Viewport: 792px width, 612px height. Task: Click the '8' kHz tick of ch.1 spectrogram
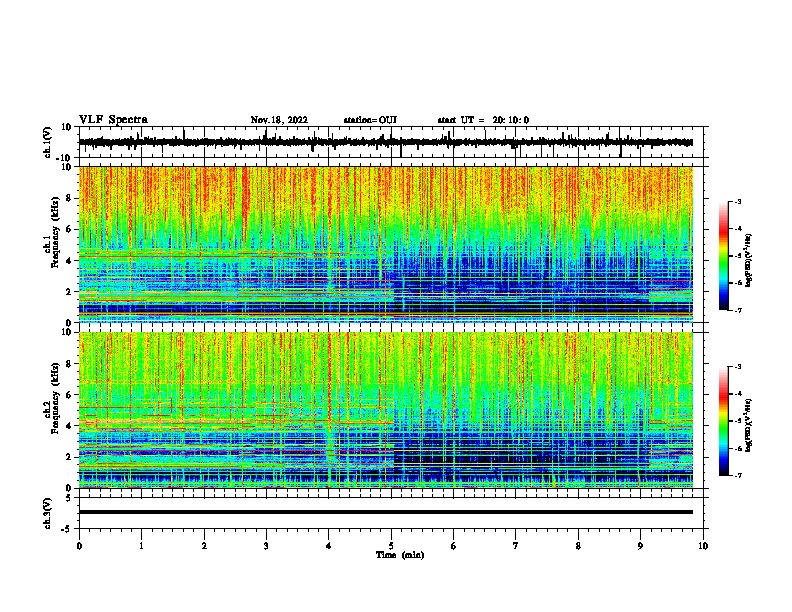[69, 198]
